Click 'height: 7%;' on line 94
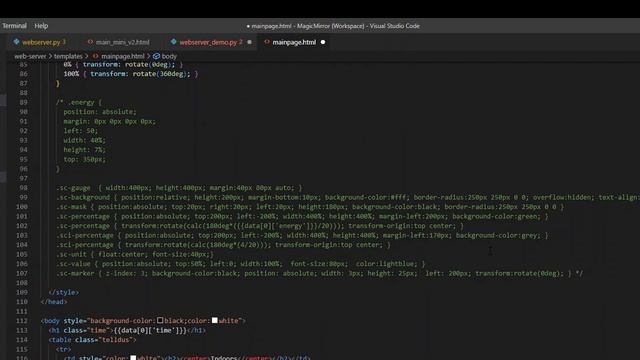The height and width of the screenshot is (360, 640). [84, 150]
